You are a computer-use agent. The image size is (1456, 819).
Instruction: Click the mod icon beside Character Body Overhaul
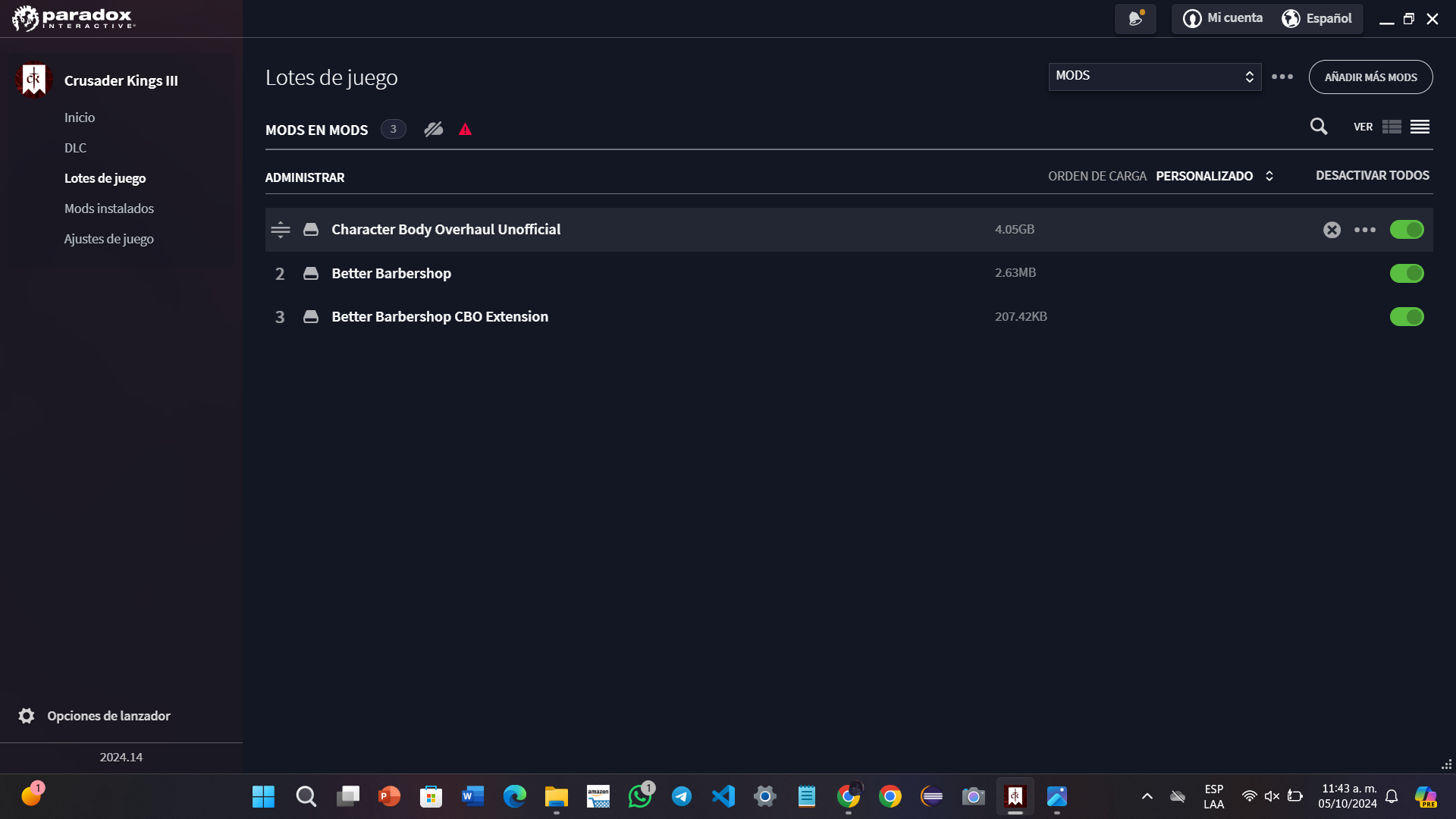pos(311,230)
